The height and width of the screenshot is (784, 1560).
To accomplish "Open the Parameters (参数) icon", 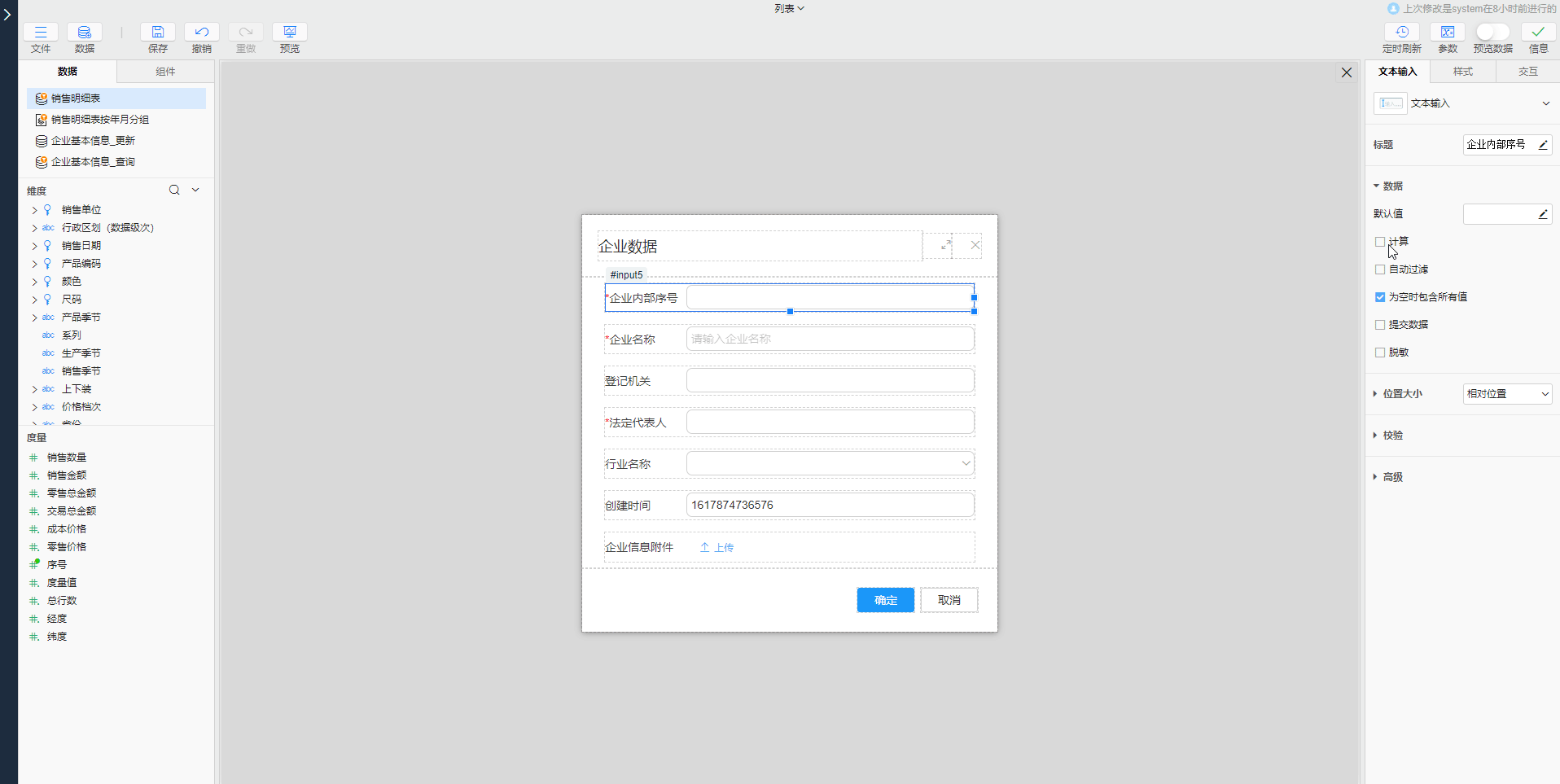I will 1447,33.
